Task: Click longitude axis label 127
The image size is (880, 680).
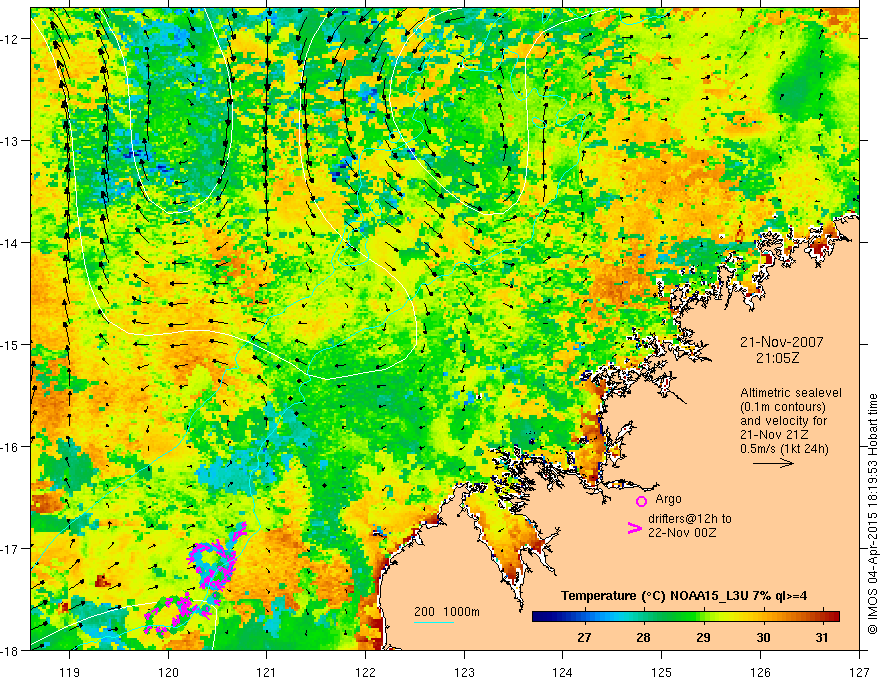Action: pyautogui.click(x=859, y=672)
